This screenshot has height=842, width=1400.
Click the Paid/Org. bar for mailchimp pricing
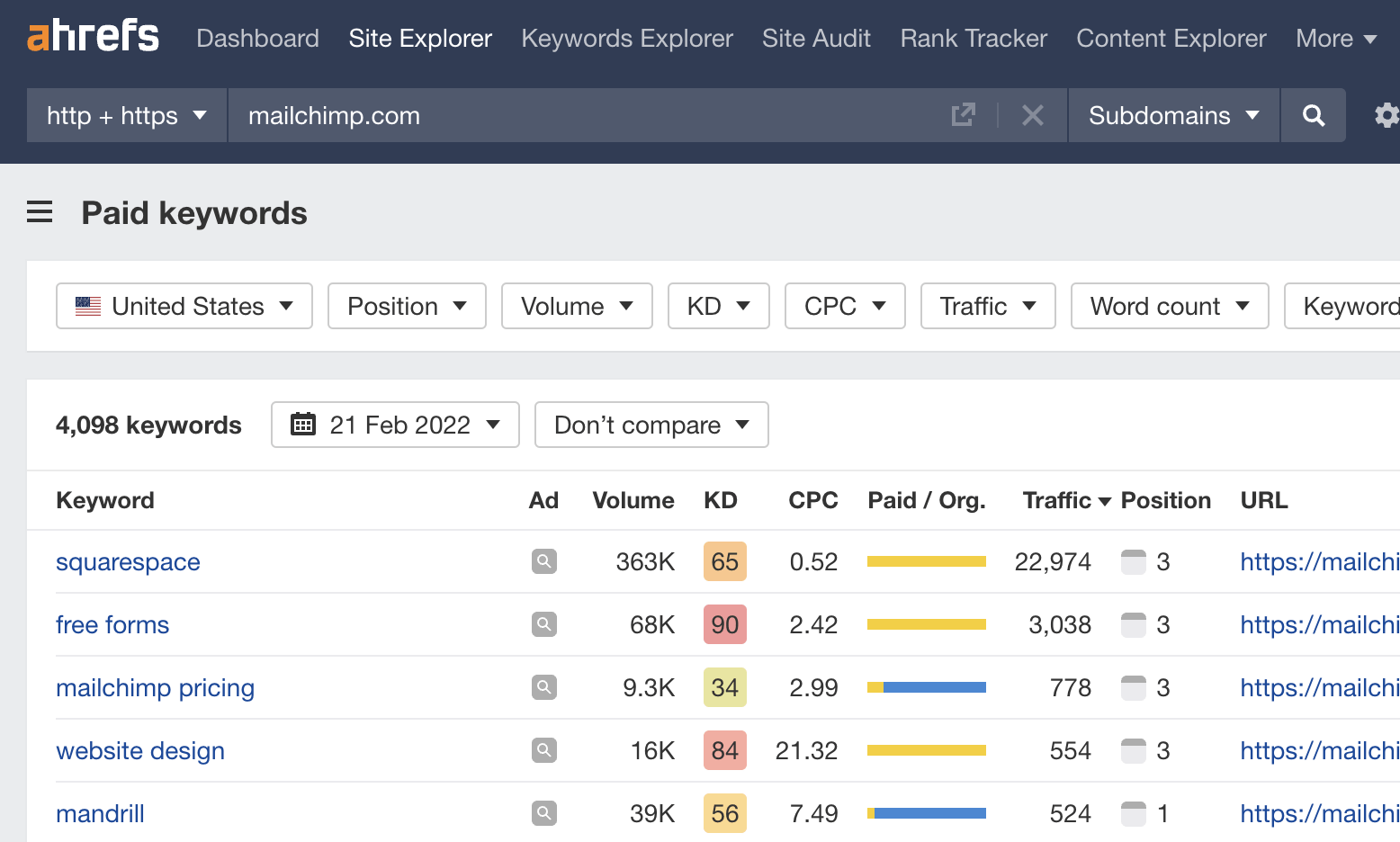927,687
